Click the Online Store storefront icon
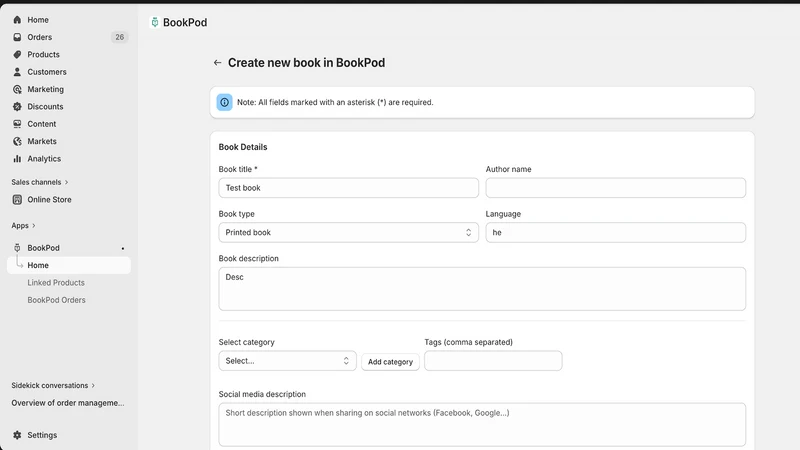The width and height of the screenshot is (800, 450). (17, 199)
